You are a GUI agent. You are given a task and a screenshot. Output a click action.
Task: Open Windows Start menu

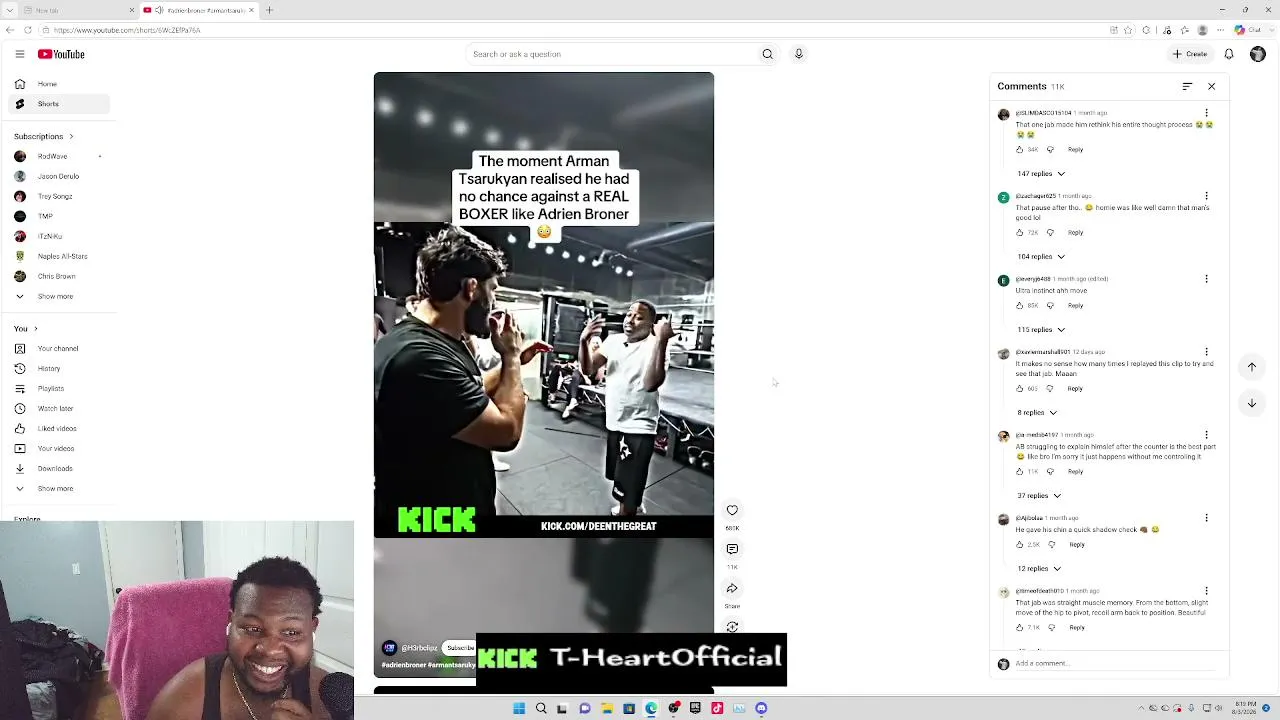pos(519,709)
